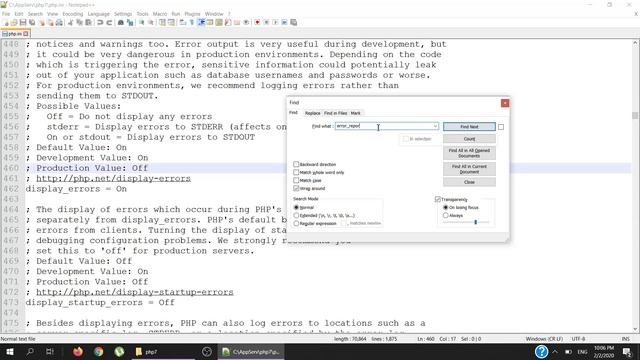Image resolution: width=640 pixels, height=360 pixels.
Task: Open the Encoding menu
Action: (73, 14)
